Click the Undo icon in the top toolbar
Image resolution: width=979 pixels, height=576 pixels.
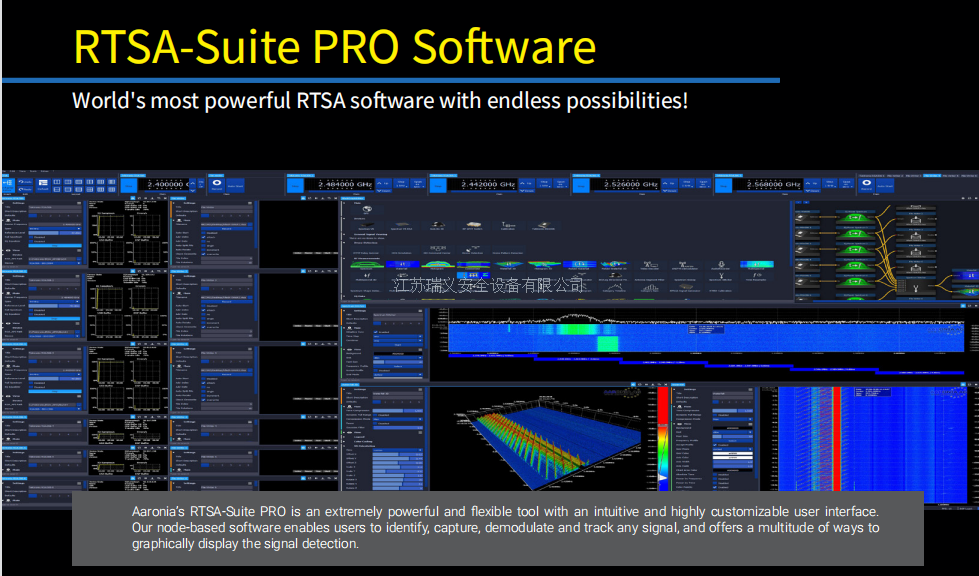tap(24, 182)
